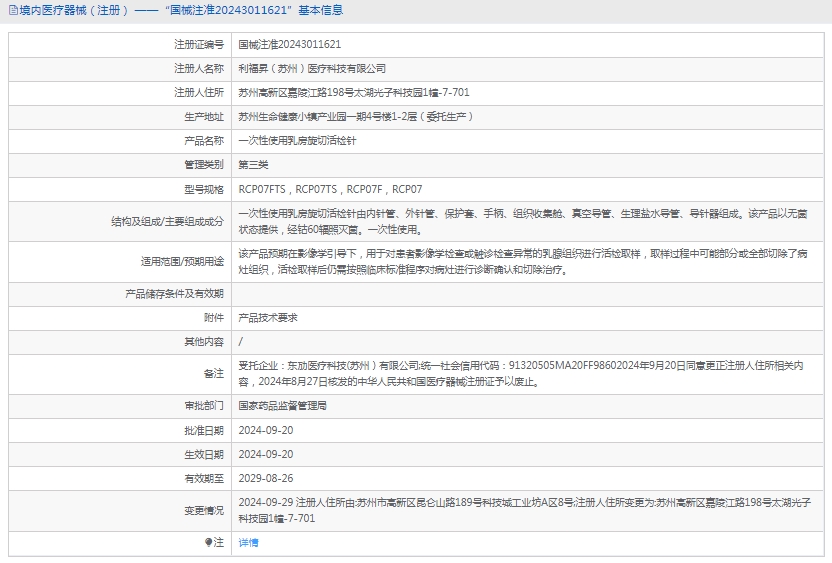The height and width of the screenshot is (563, 832).
Task: Click the 有效期至 date 2029-08-26
Action: click(x=265, y=478)
